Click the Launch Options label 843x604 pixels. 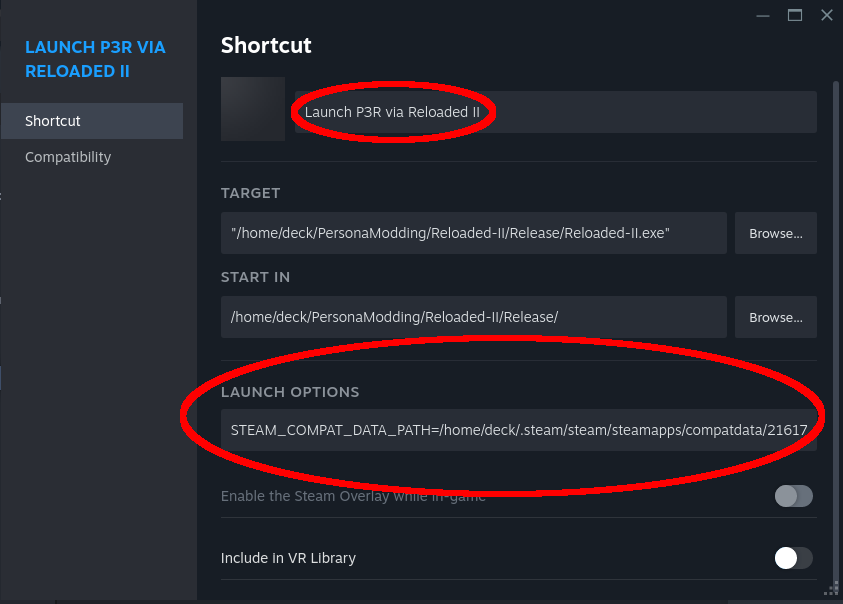(290, 392)
